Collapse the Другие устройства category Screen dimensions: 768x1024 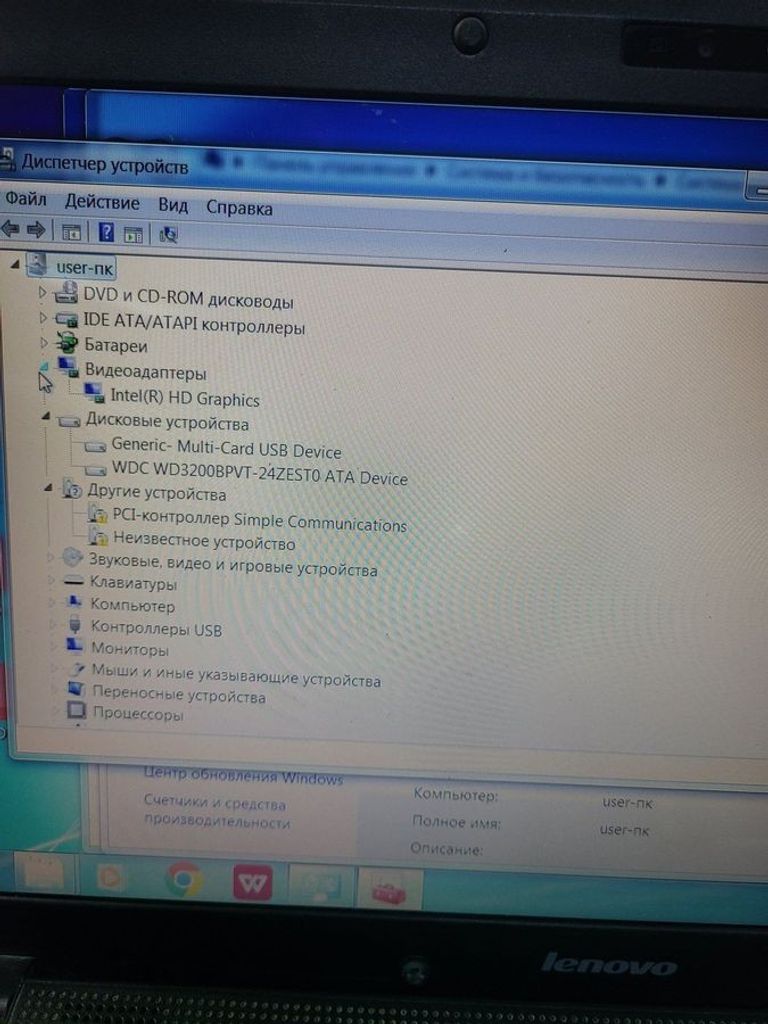click(48, 487)
